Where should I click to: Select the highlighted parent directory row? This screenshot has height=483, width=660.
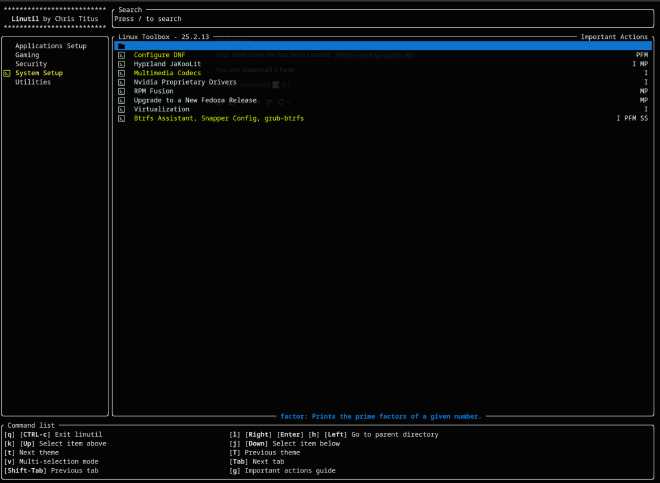coord(383,46)
